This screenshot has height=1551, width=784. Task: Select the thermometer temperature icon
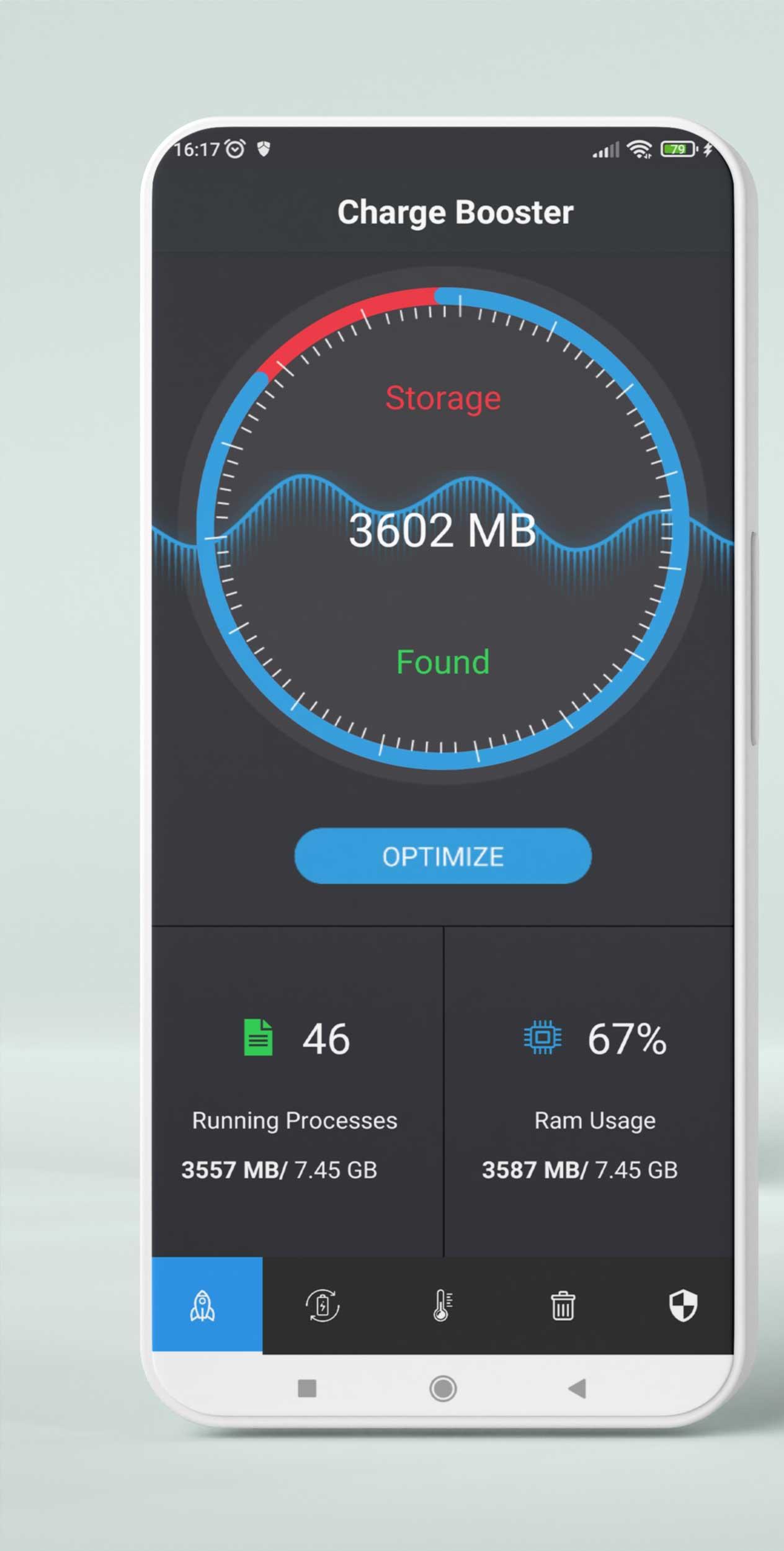coord(442,1305)
